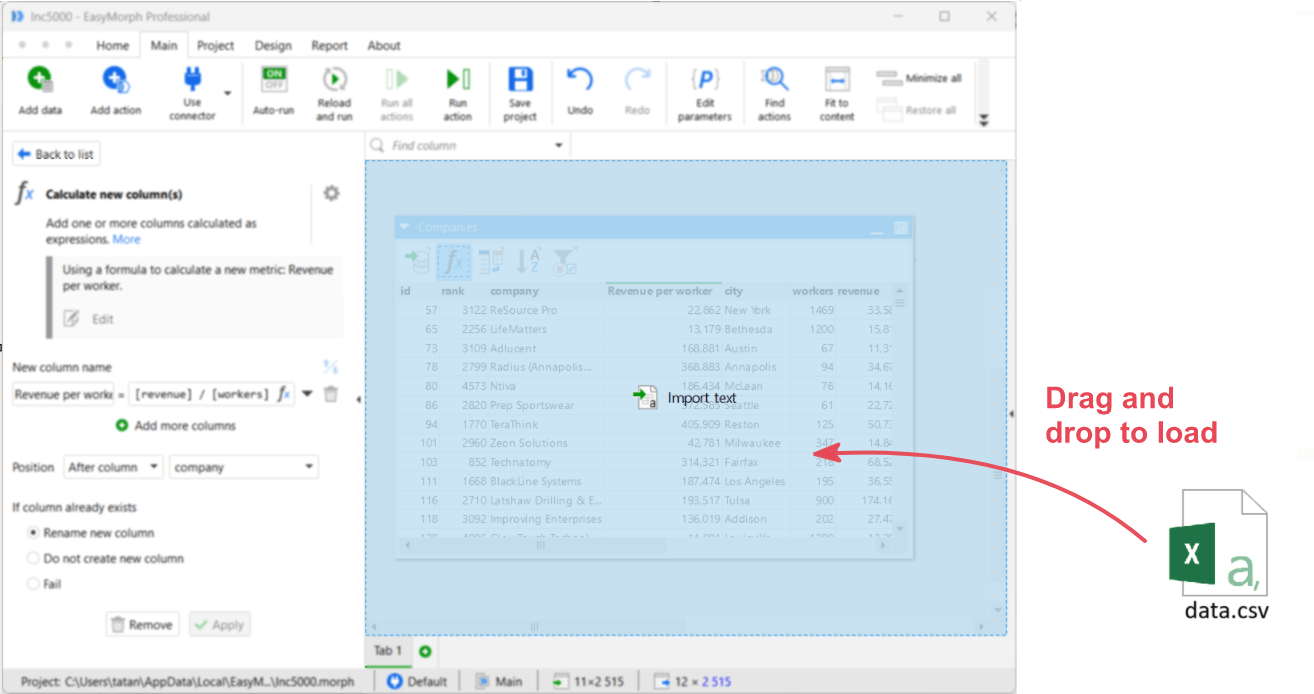Click Fit to content

coord(837,95)
